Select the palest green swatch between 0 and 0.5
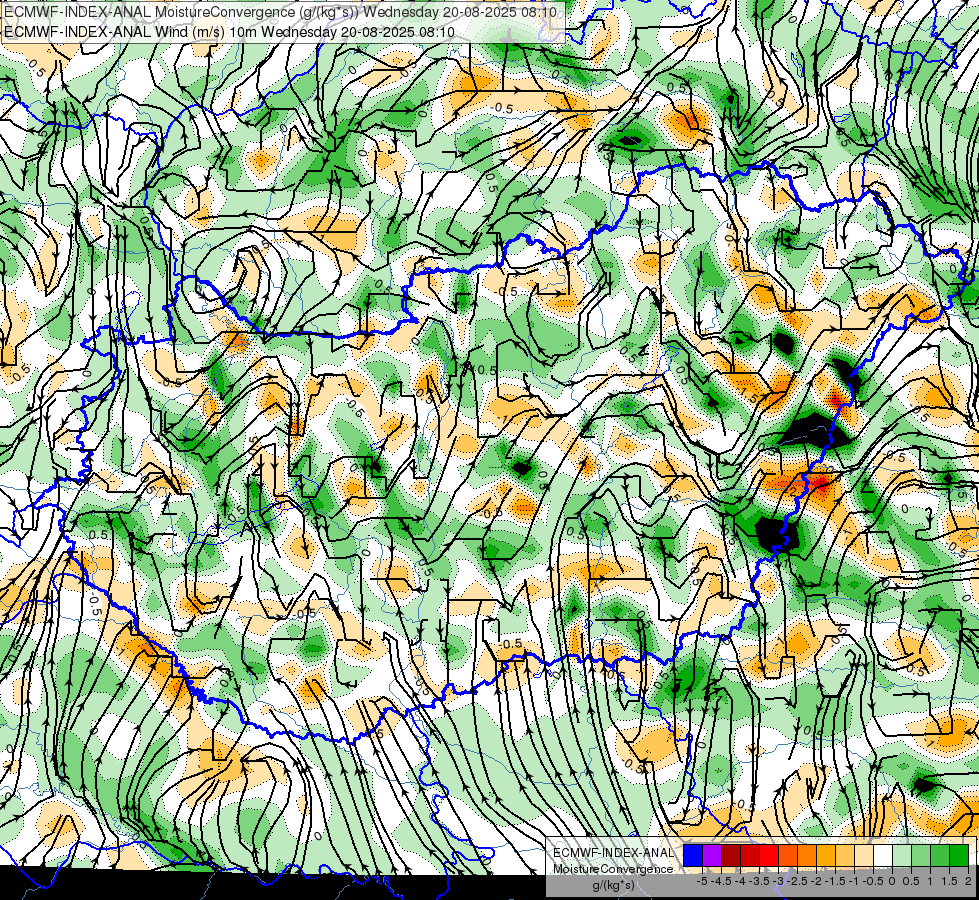 (x=902, y=855)
